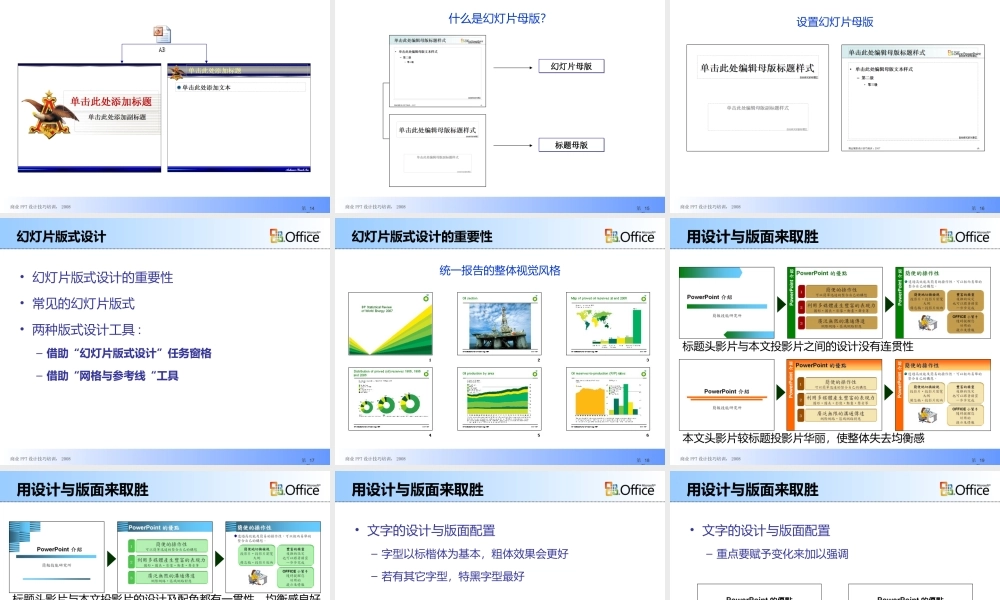Select the blue PowerPoint 的優點 miniature
This screenshot has height=600, width=1000.
coord(165,557)
